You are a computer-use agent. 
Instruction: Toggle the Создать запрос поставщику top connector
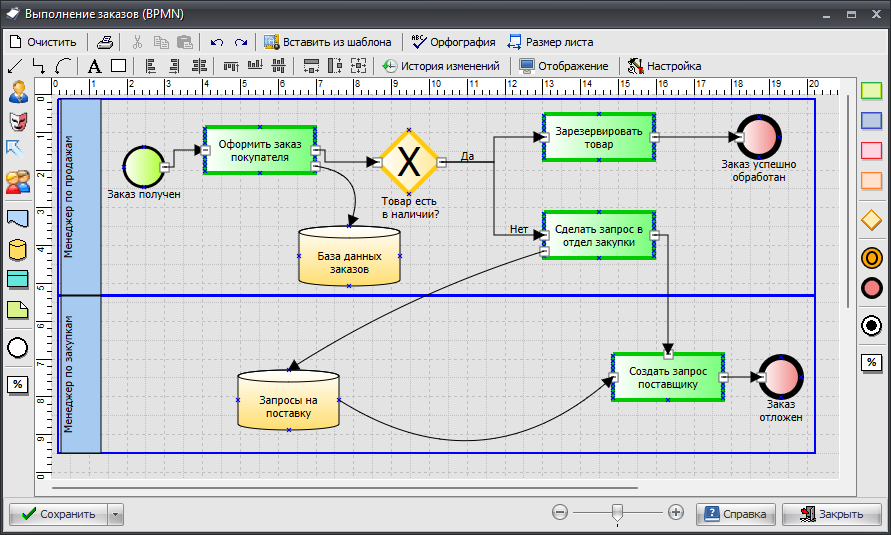click(668, 353)
